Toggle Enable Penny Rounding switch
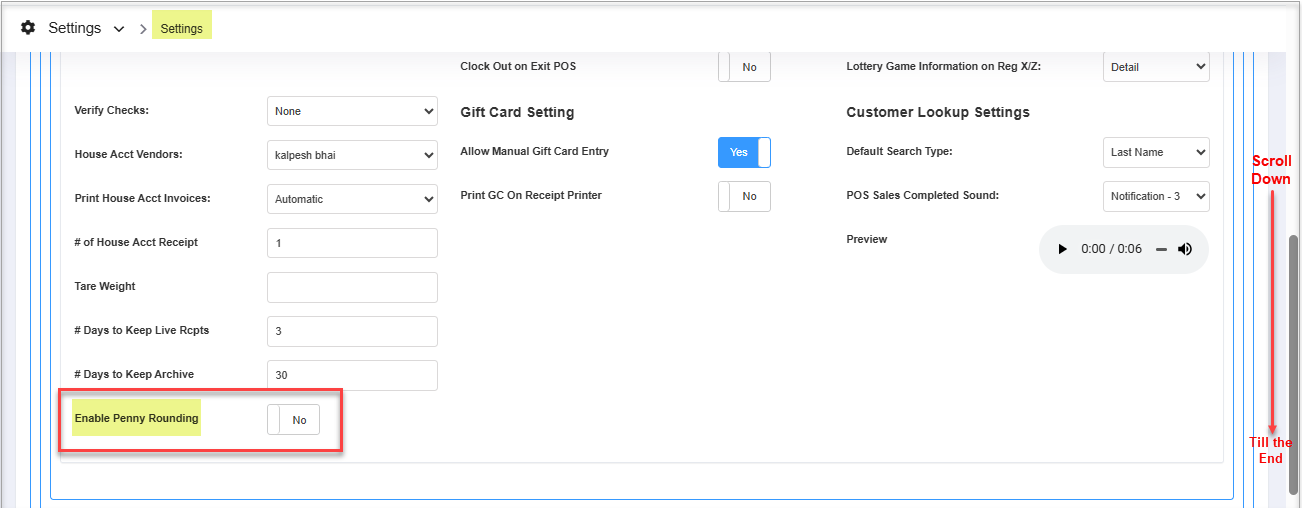1304x508 pixels. click(x=293, y=420)
